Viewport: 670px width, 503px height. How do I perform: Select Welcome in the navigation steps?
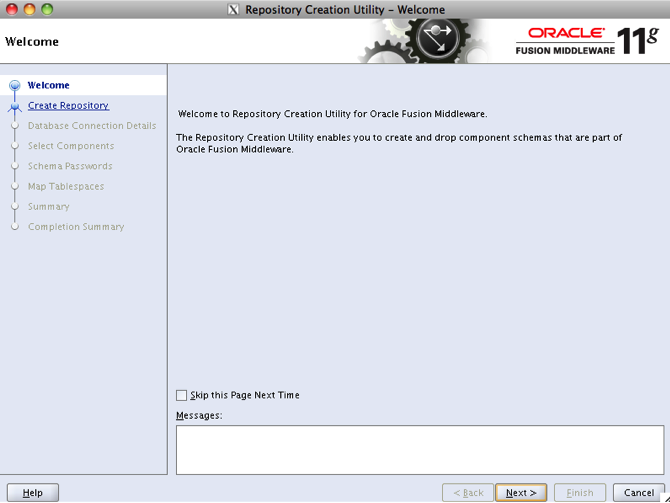[x=48, y=86]
